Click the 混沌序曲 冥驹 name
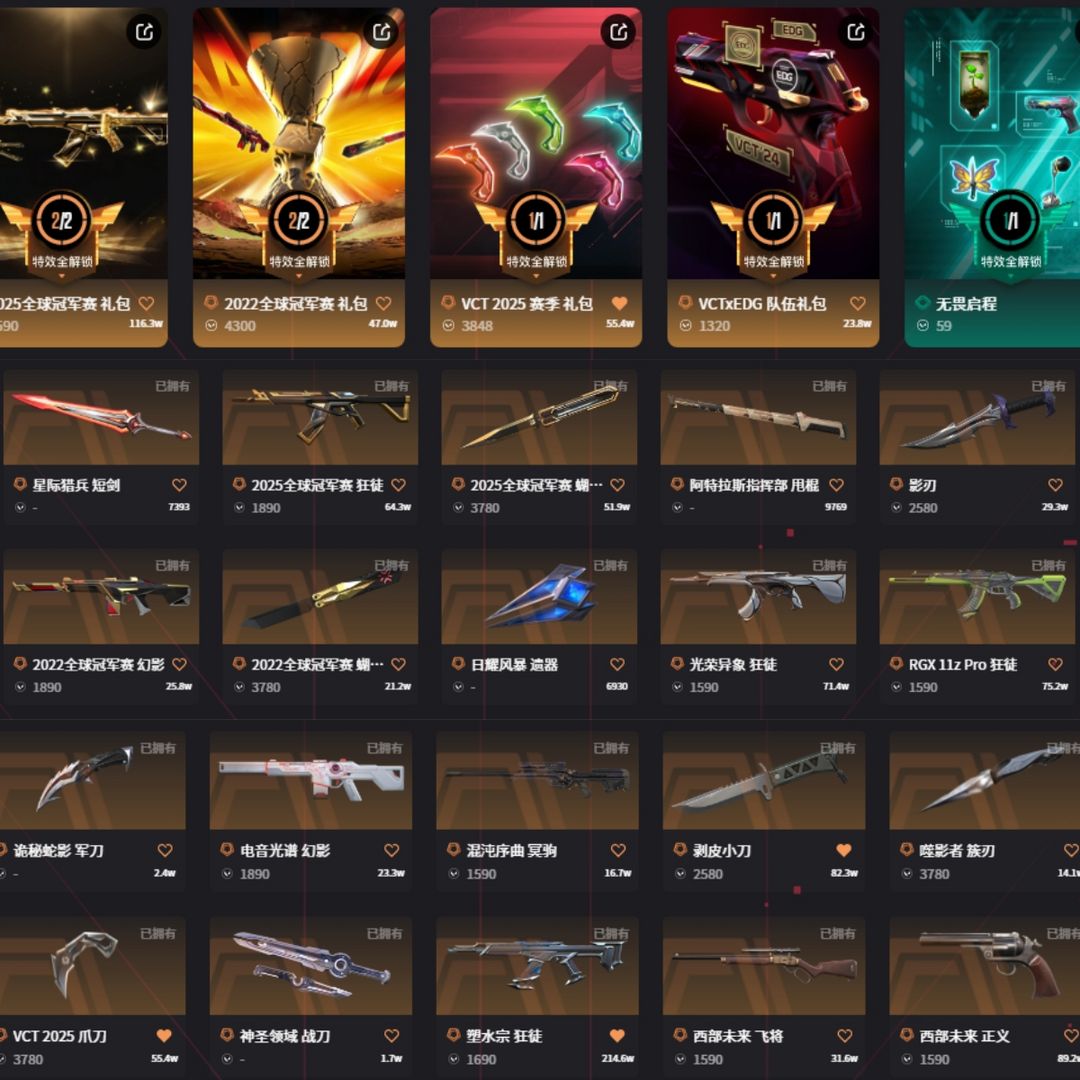Screen dimensions: 1080x1080 click(512, 851)
